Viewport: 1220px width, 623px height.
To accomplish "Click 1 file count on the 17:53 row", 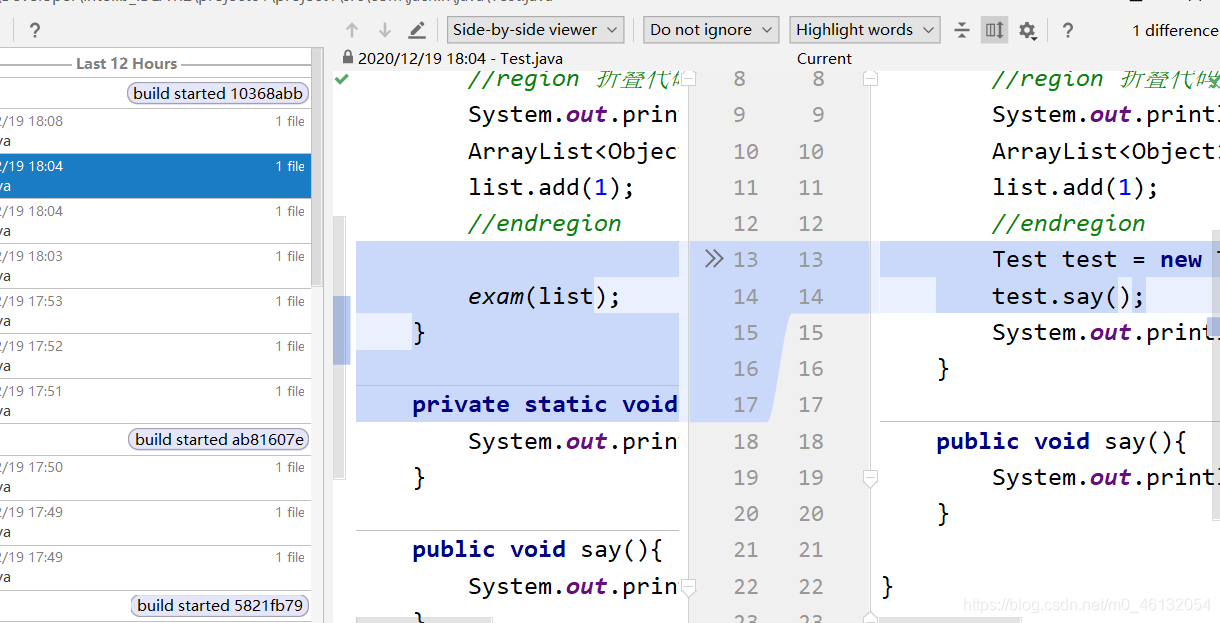I will point(290,301).
